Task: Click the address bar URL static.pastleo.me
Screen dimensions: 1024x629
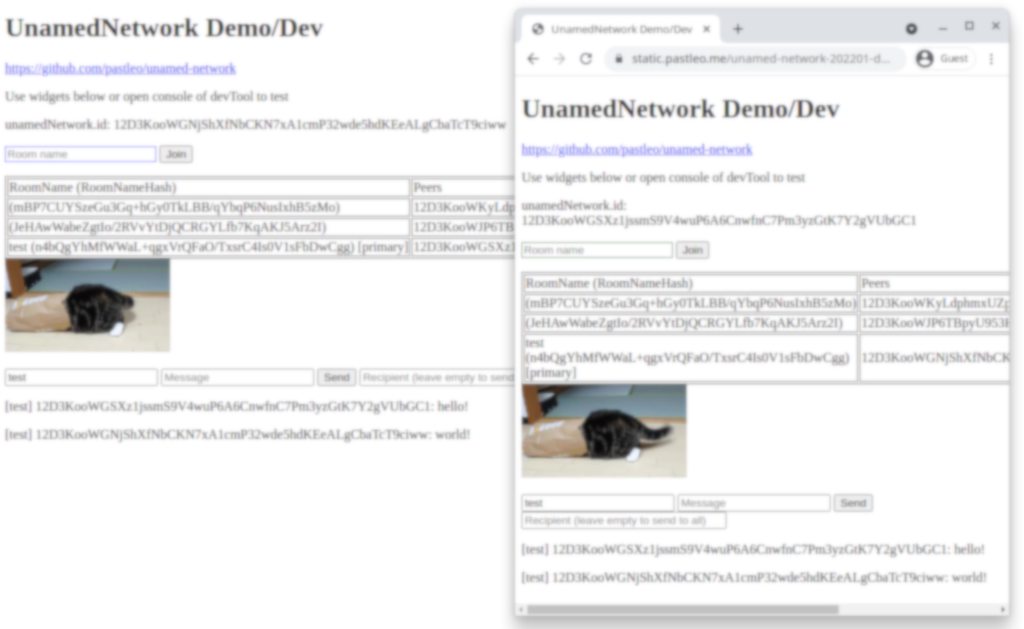Action: 760,59
